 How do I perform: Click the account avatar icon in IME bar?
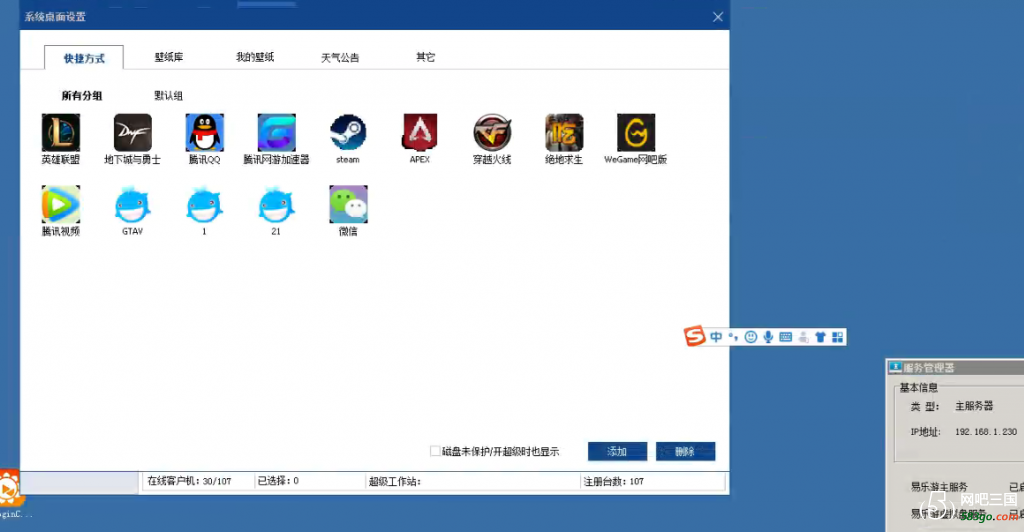point(803,337)
